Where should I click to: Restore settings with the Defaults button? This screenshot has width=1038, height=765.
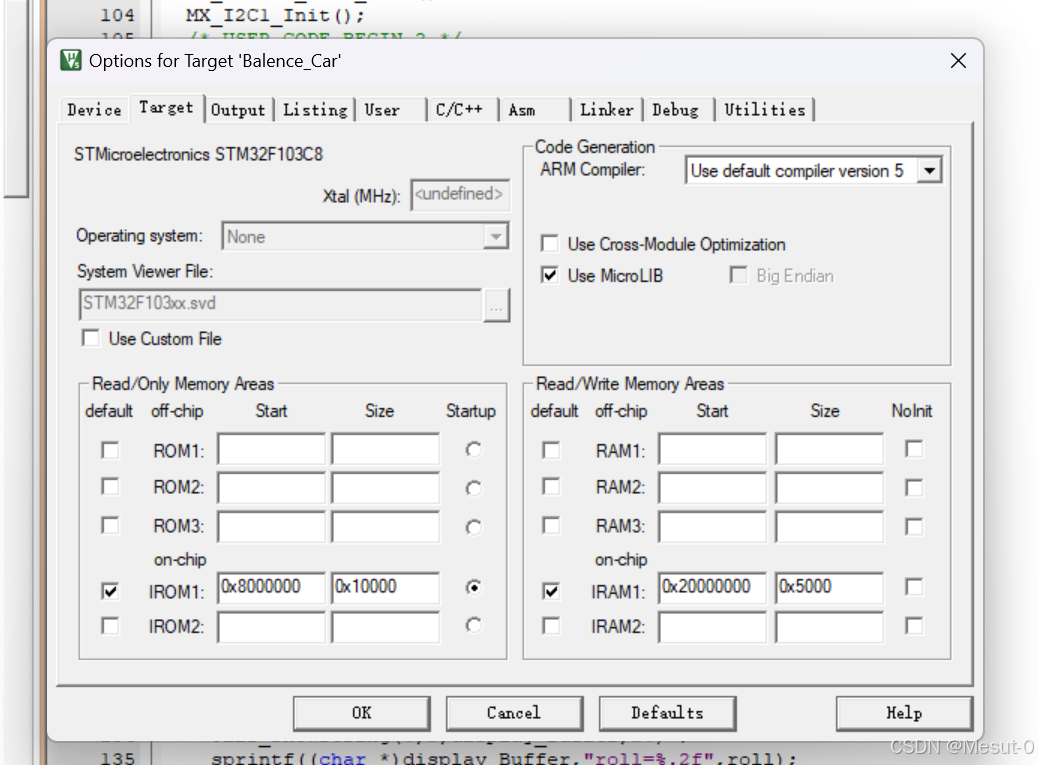click(667, 713)
